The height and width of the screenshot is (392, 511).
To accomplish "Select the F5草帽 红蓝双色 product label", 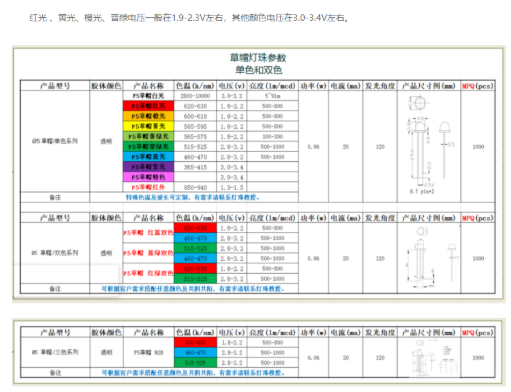I will tap(148, 233).
